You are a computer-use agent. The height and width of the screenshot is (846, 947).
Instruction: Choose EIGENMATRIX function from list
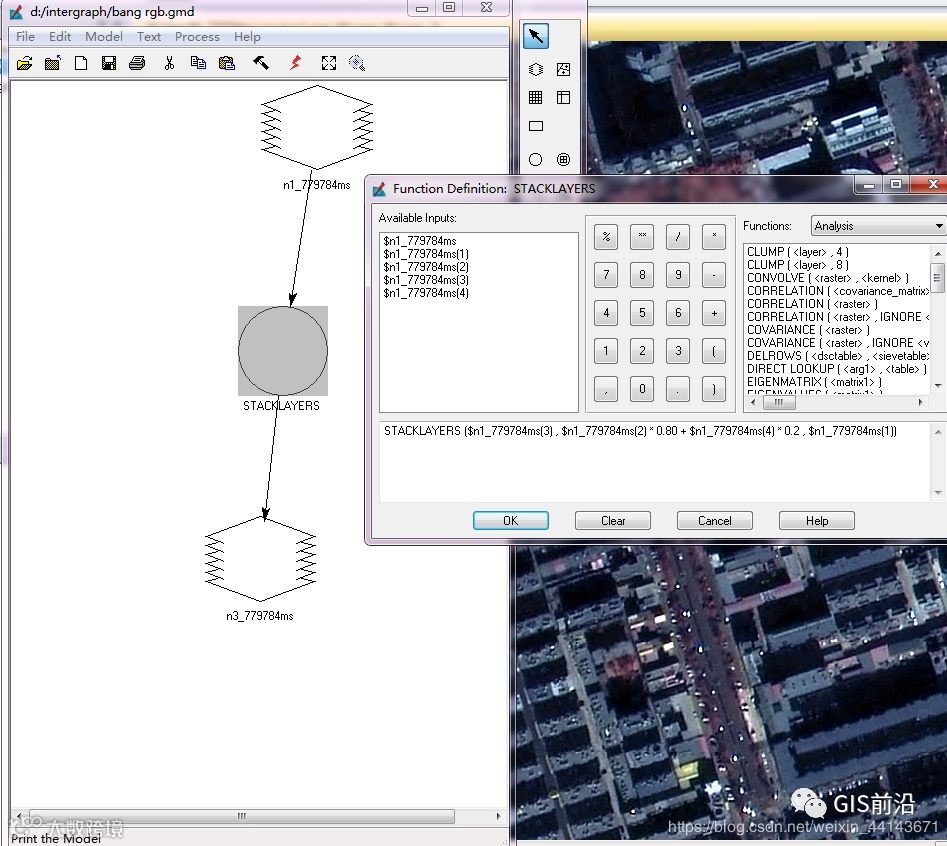(814, 382)
